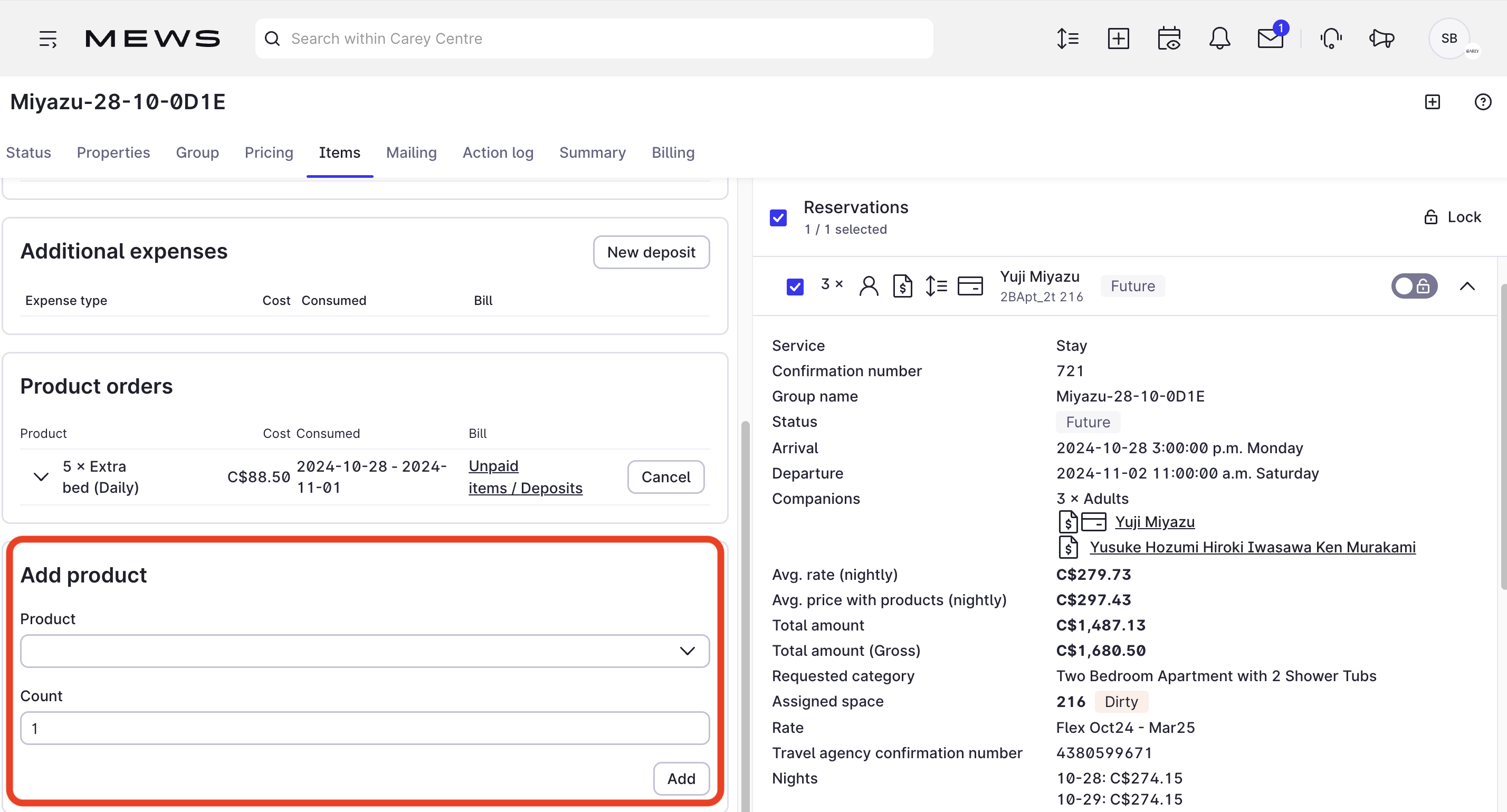Image resolution: width=1507 pixels, height=812 pixels.
Task: Uncheck Yuji Miyazu reservation checkbox
Action: click(795, 286)
